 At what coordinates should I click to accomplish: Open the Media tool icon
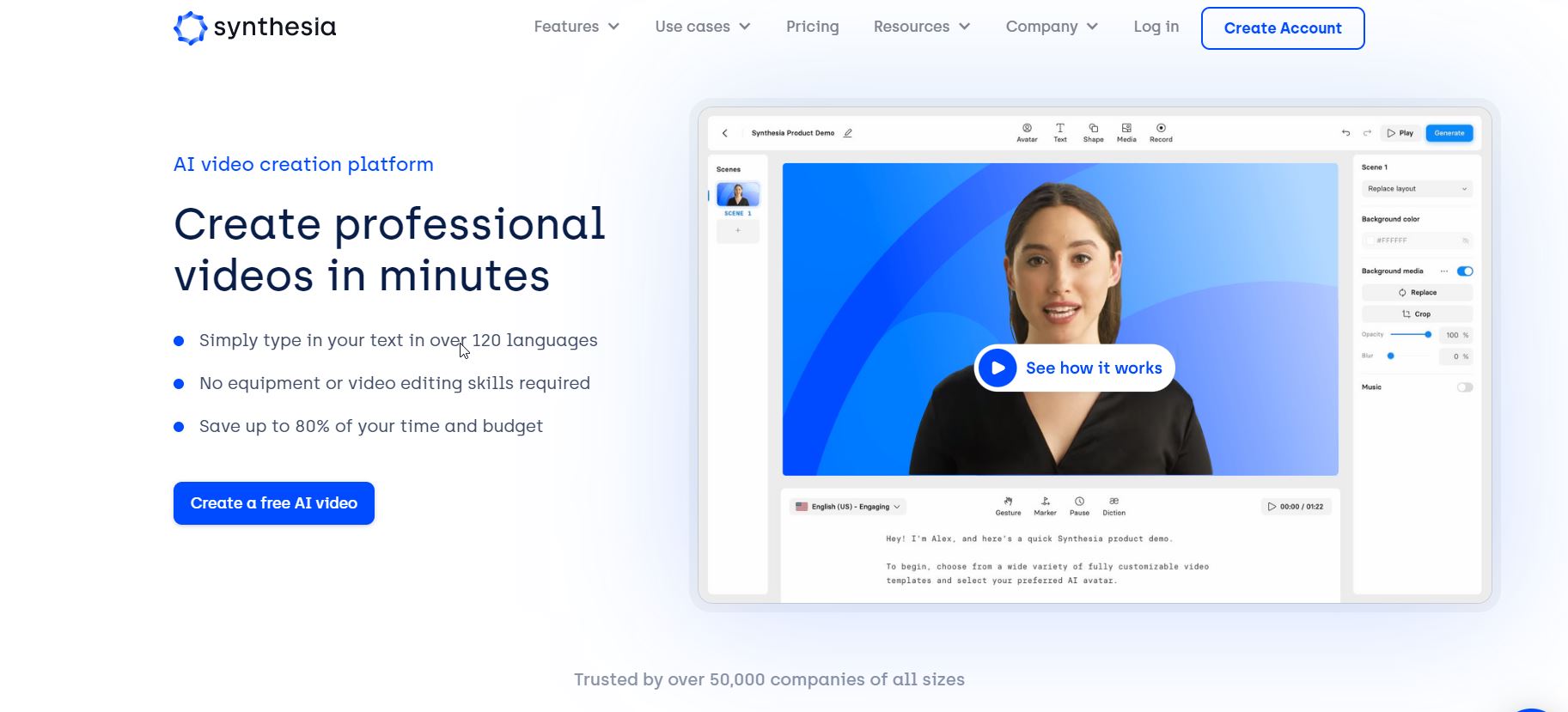click(x=1126, y=128)
